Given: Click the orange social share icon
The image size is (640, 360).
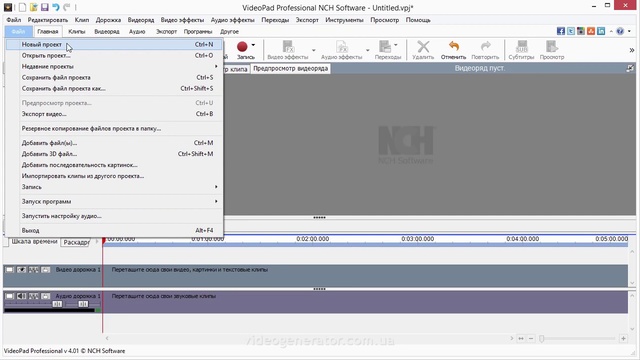Looking at the screenshot, I should [x=591, y=31].
